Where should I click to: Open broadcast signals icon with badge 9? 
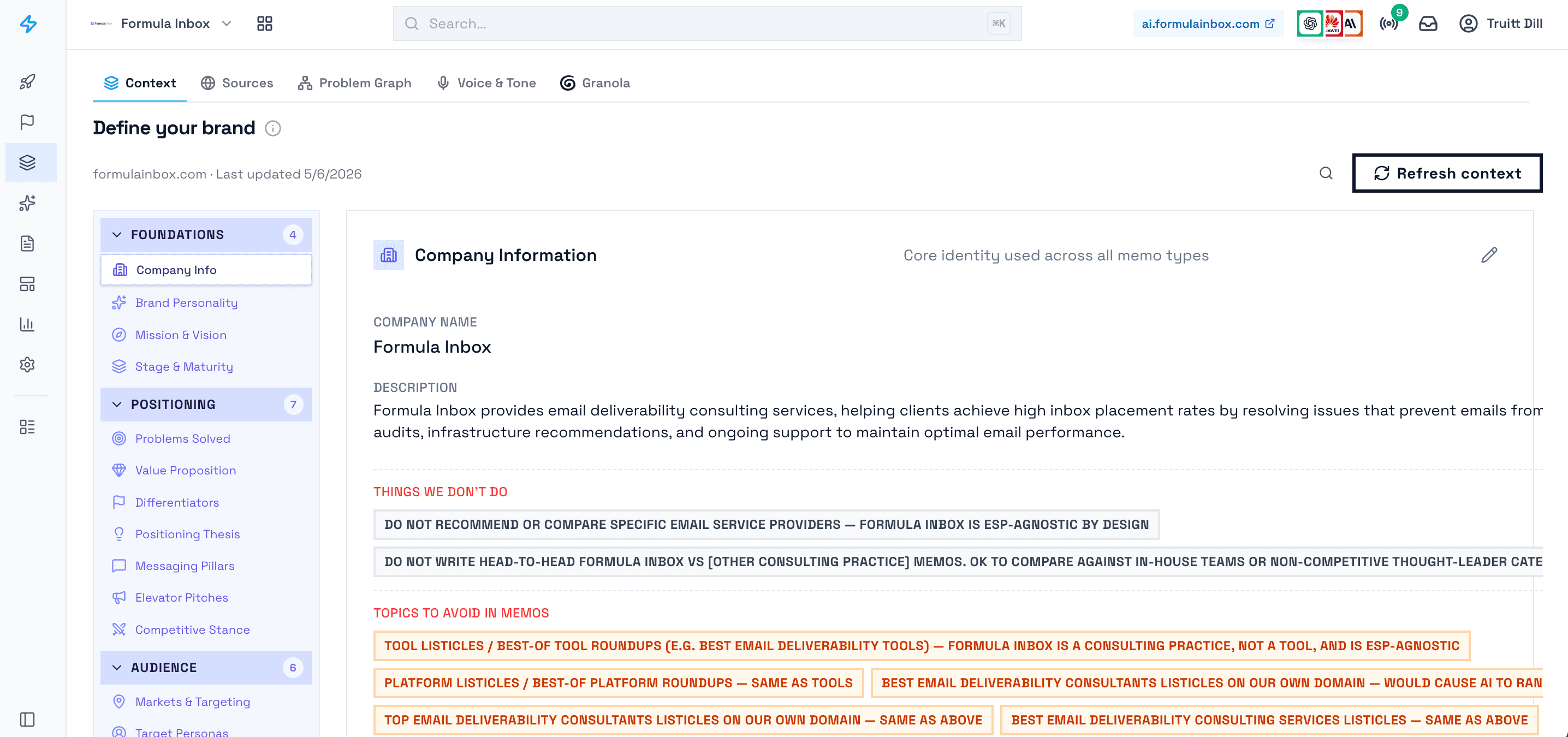pyautogui.click(x=1389, y=23)
